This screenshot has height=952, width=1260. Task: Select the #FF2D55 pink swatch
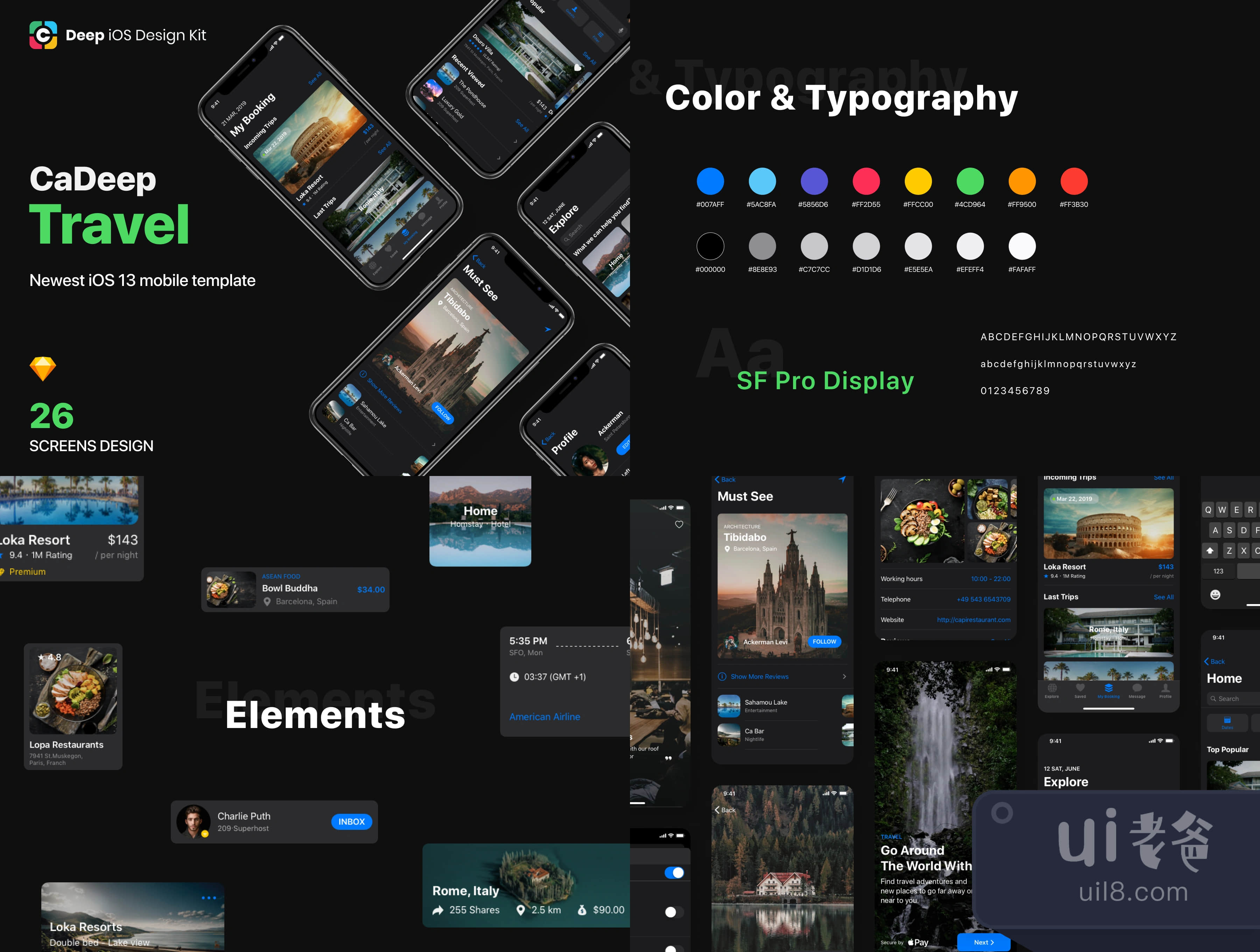coord(866,181)
